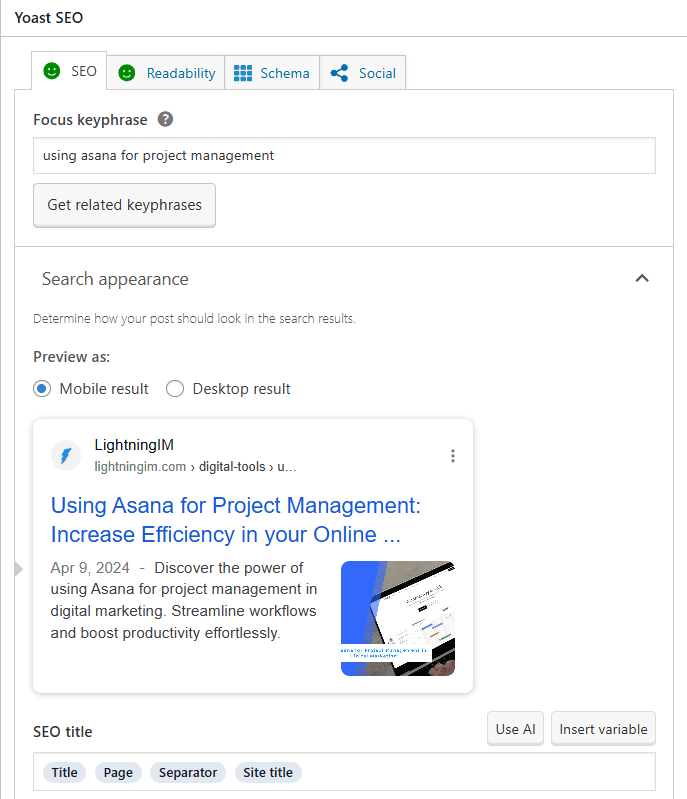Click the Preview as: label
The width and height of the screenshot is (687, 799).
tap(71, 357)
